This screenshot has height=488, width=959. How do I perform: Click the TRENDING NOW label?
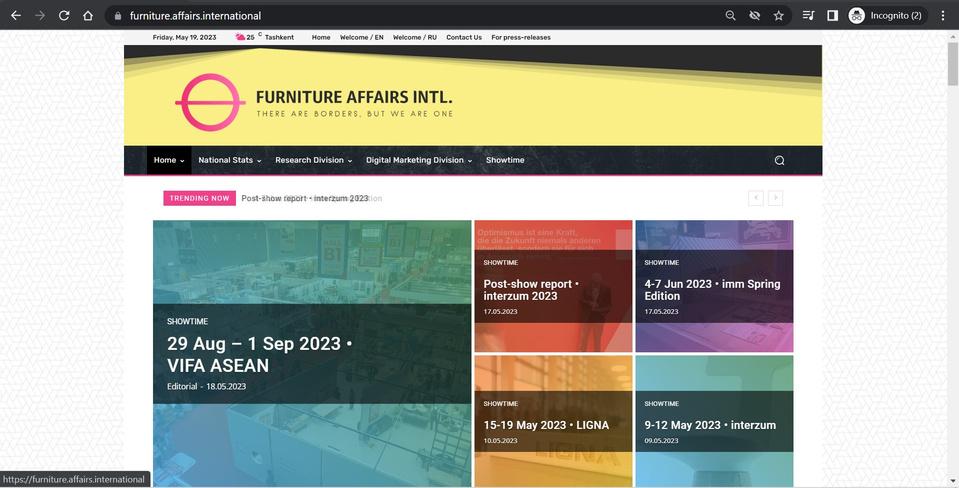pos(199,198)
